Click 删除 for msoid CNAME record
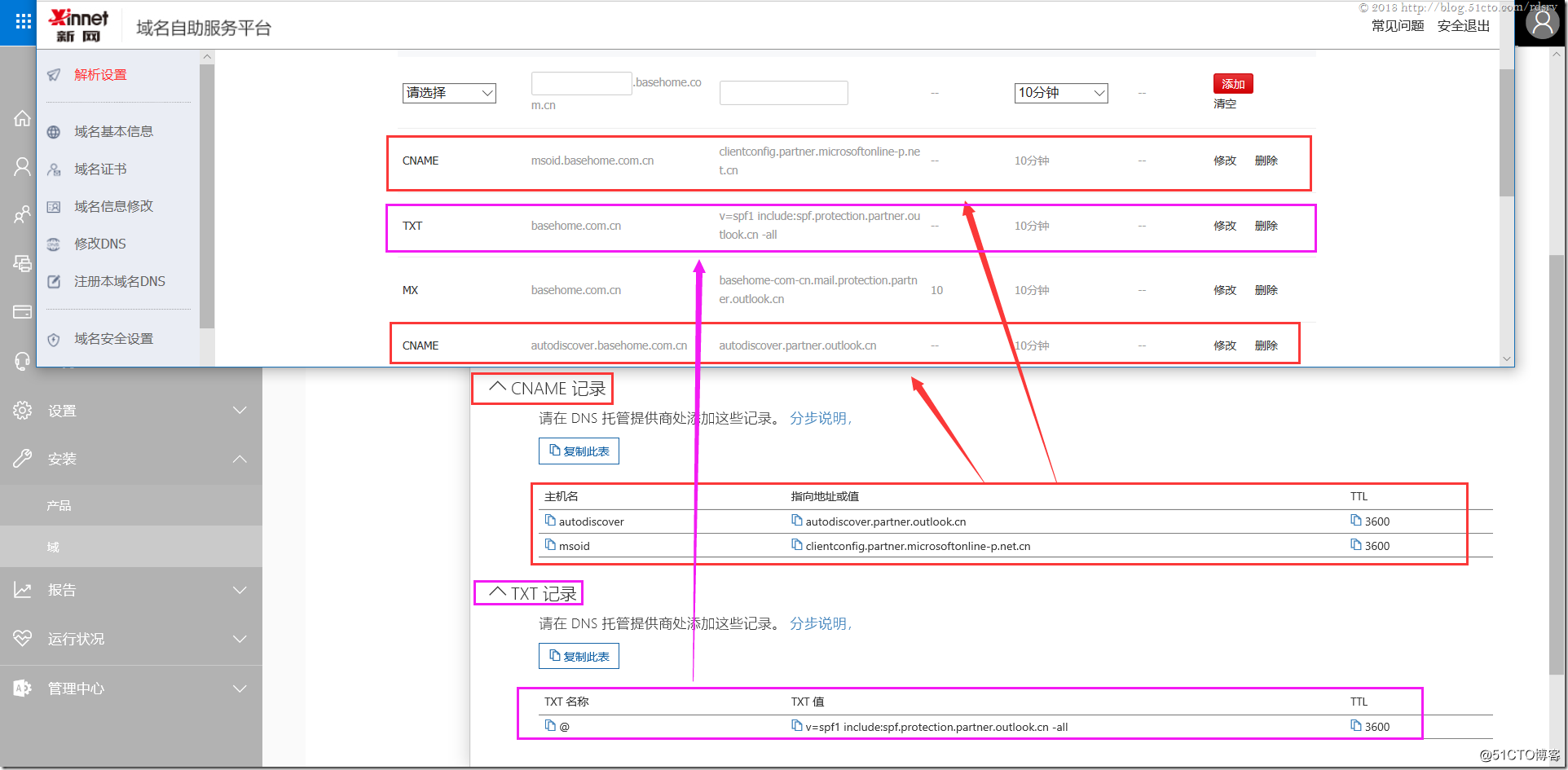This screenshot has height=770, width=1568. 1266,161
